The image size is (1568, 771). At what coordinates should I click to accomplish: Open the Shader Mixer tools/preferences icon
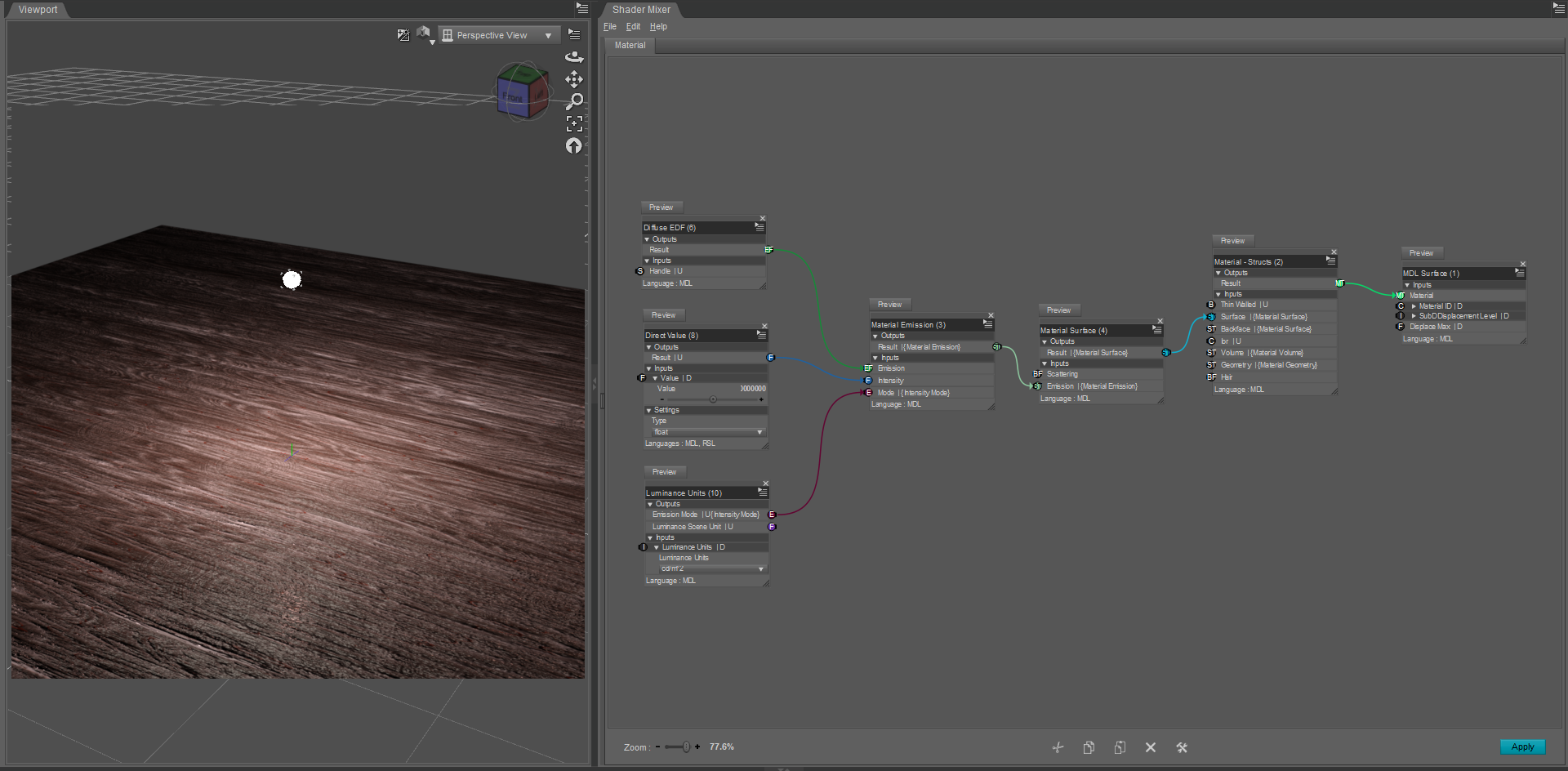[x=1181, y=747]
